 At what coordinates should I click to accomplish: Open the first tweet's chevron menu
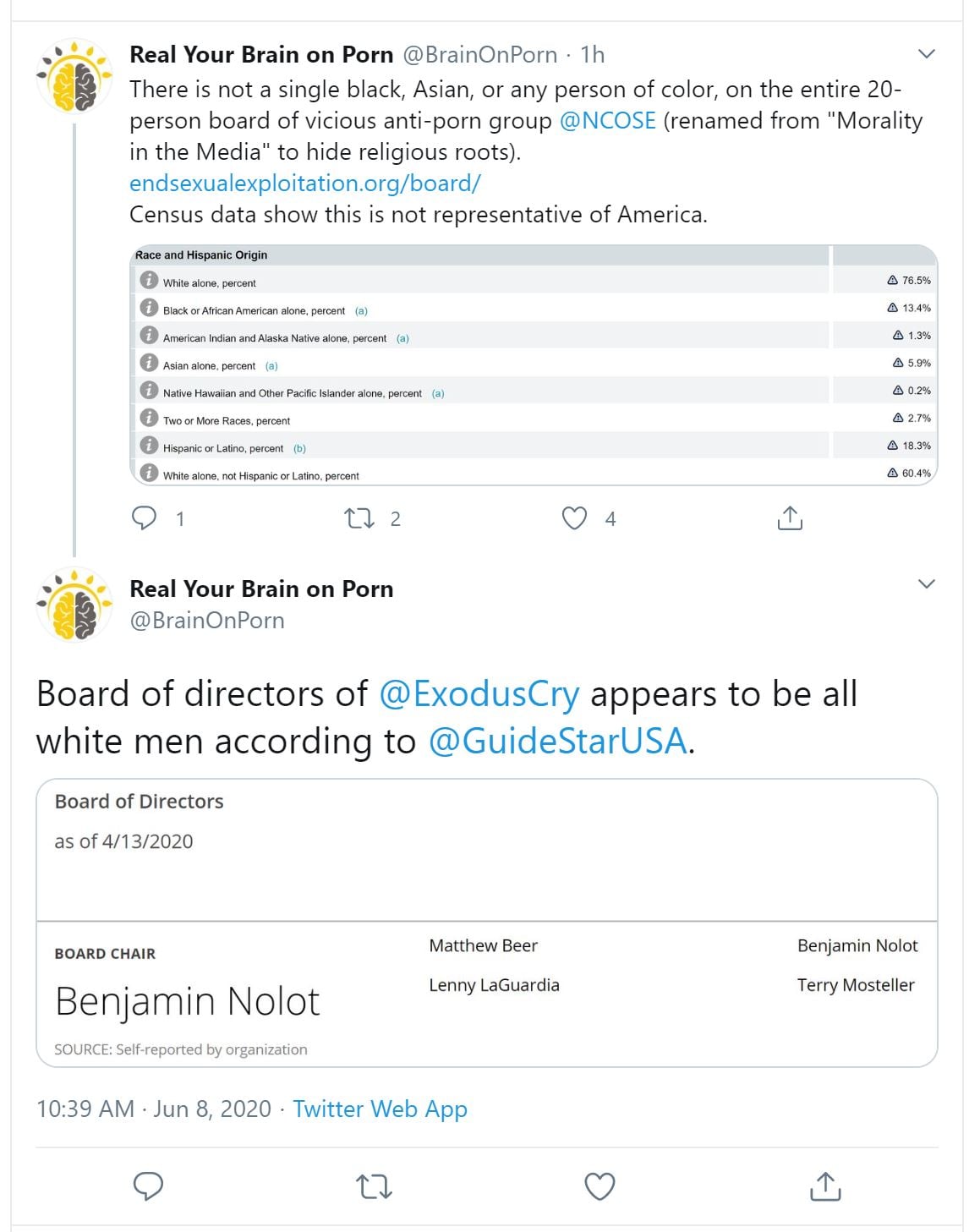point(927,54)
